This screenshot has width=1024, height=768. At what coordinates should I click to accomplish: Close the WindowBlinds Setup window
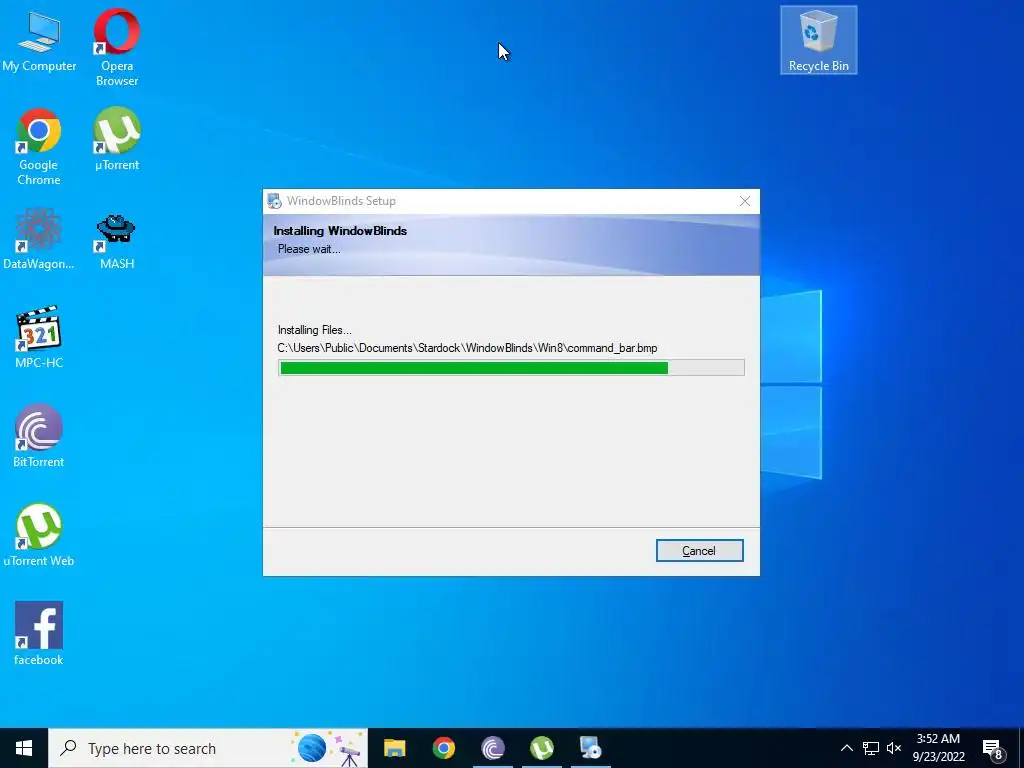pos(744,201)
